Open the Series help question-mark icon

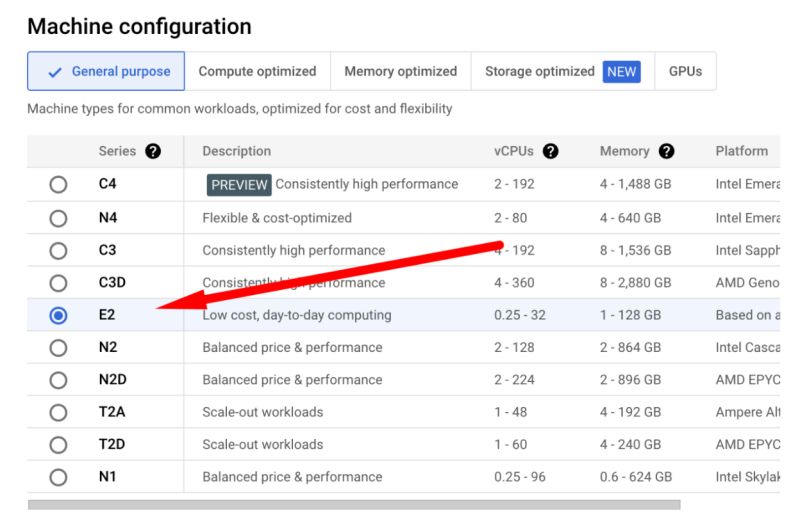tap(153, 151)
